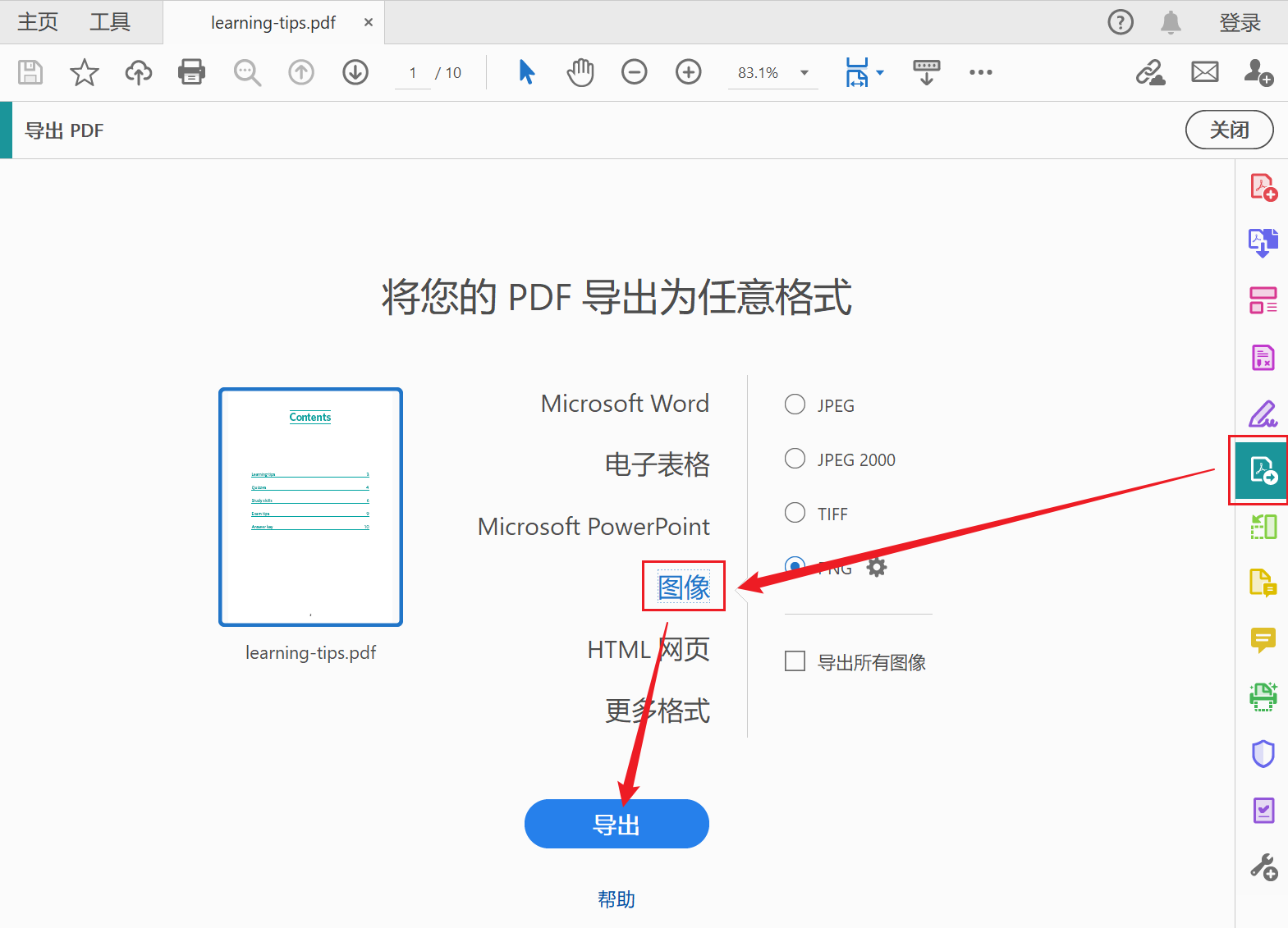
Task: Click the Share with others icon
Action: pyautogui.click(x=1258, y=72)
